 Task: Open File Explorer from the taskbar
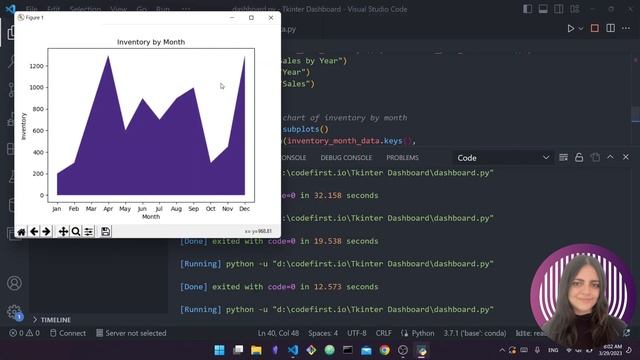pyautogui.click(x=256, y=350)
